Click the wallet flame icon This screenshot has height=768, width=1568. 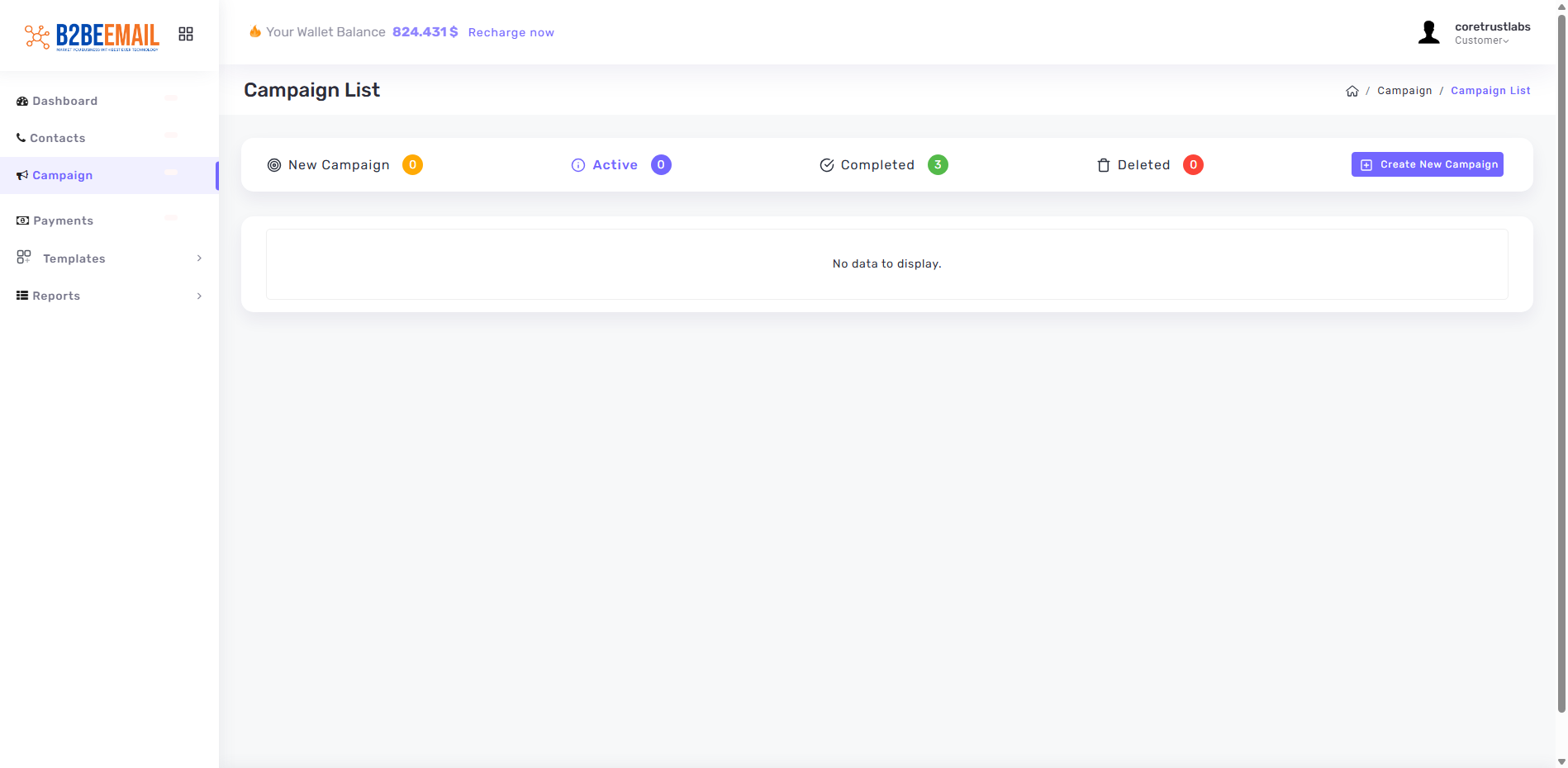coord(255,31)
